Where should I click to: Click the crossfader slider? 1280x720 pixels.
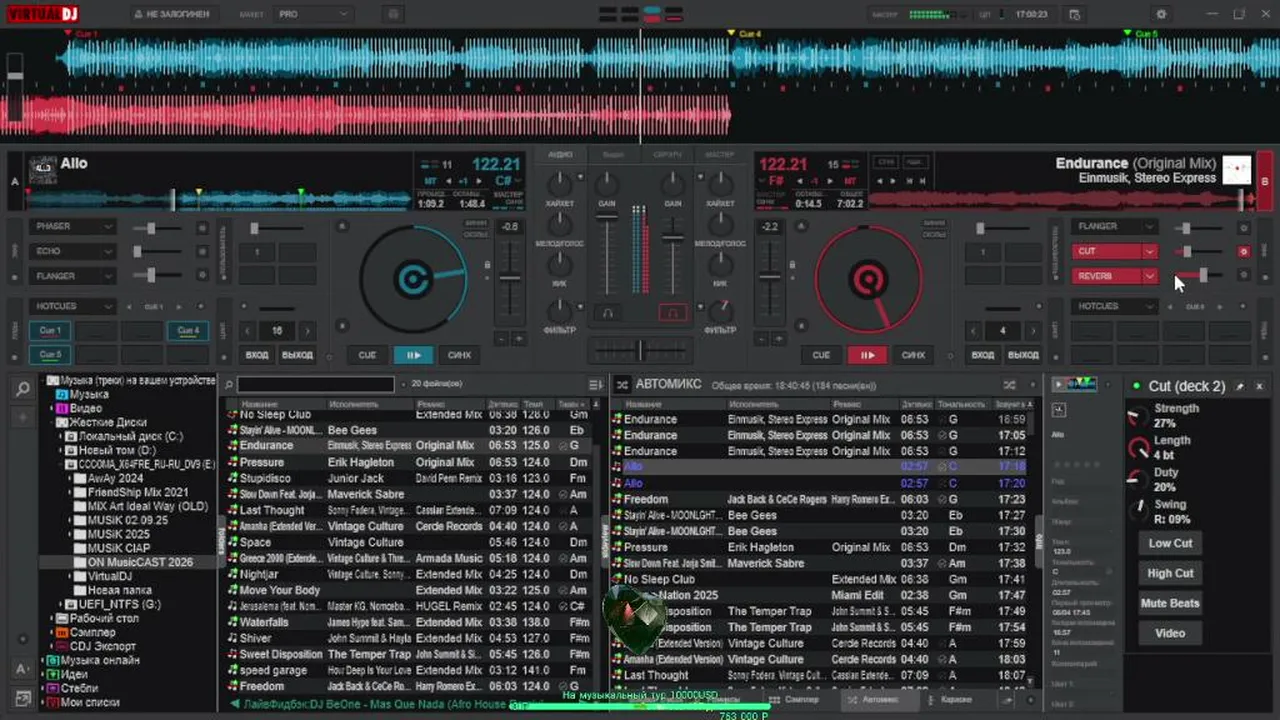(640, 350)
